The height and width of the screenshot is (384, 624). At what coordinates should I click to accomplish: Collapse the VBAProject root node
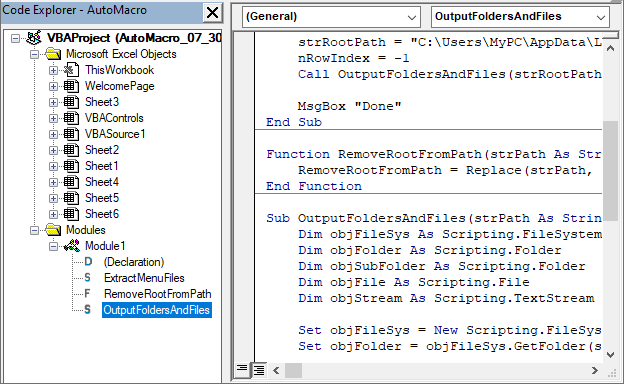[x=16, y=39]
